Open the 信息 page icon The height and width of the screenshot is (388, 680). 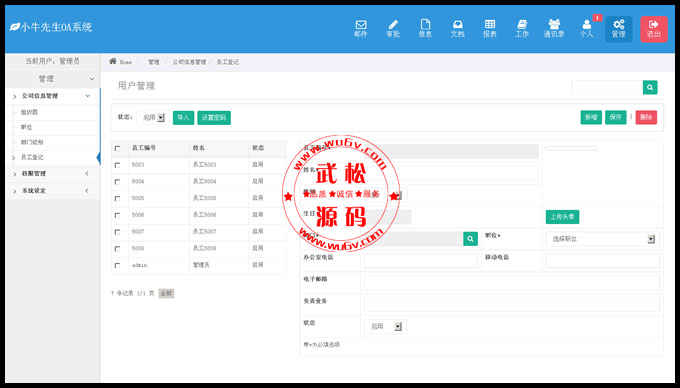[425, 29]
